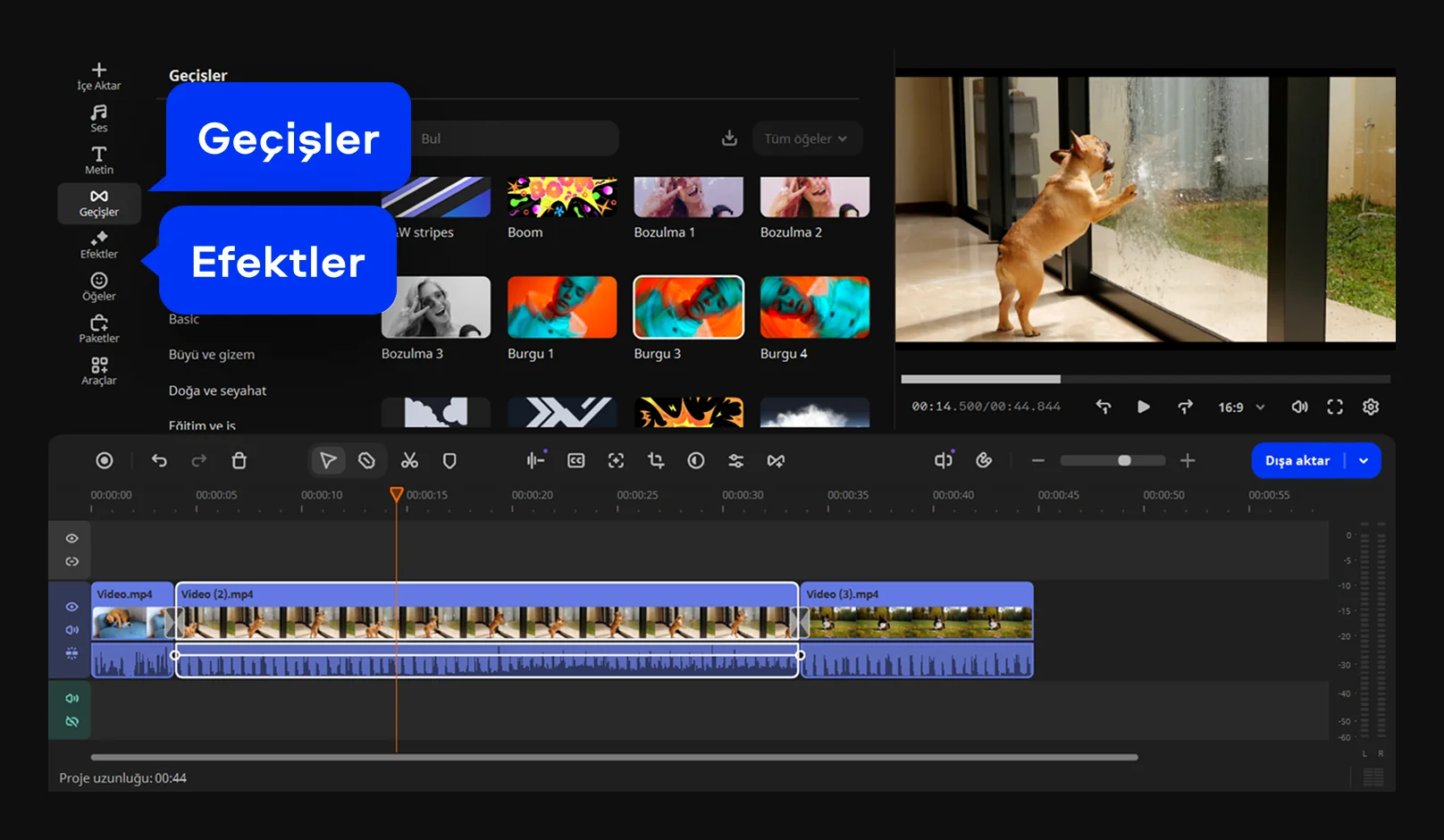Screen dimensions: 1444x840
Task: Open the crop tool in timeline toolbar
Action: click(656, 461)
